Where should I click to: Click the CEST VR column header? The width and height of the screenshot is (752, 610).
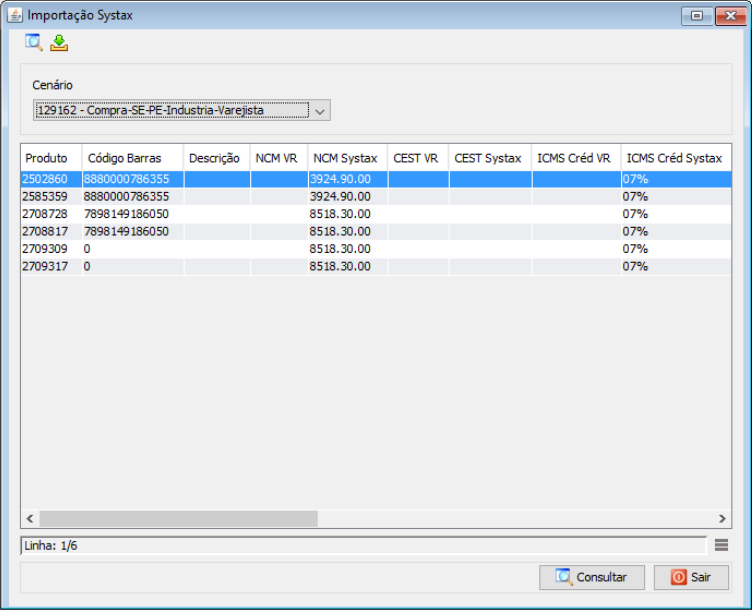tap(418, 158)
